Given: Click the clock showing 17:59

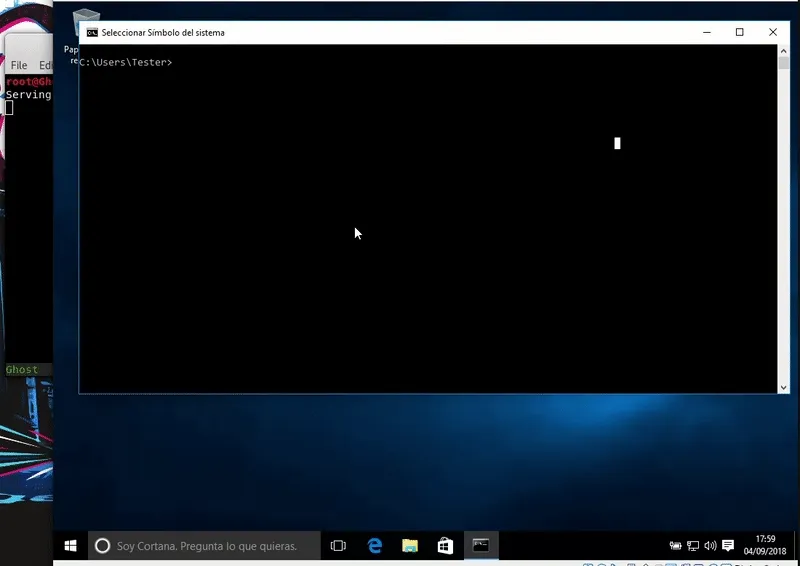Looking at the screenshot, I should tap(766, 546).
